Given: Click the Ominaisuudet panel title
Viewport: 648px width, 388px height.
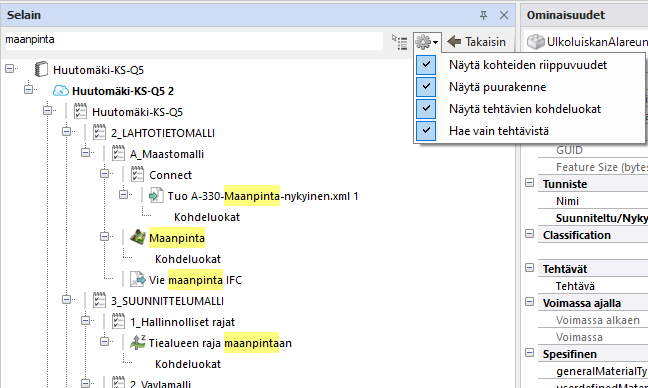Looking at the screenshot, I should click(566, 15).
